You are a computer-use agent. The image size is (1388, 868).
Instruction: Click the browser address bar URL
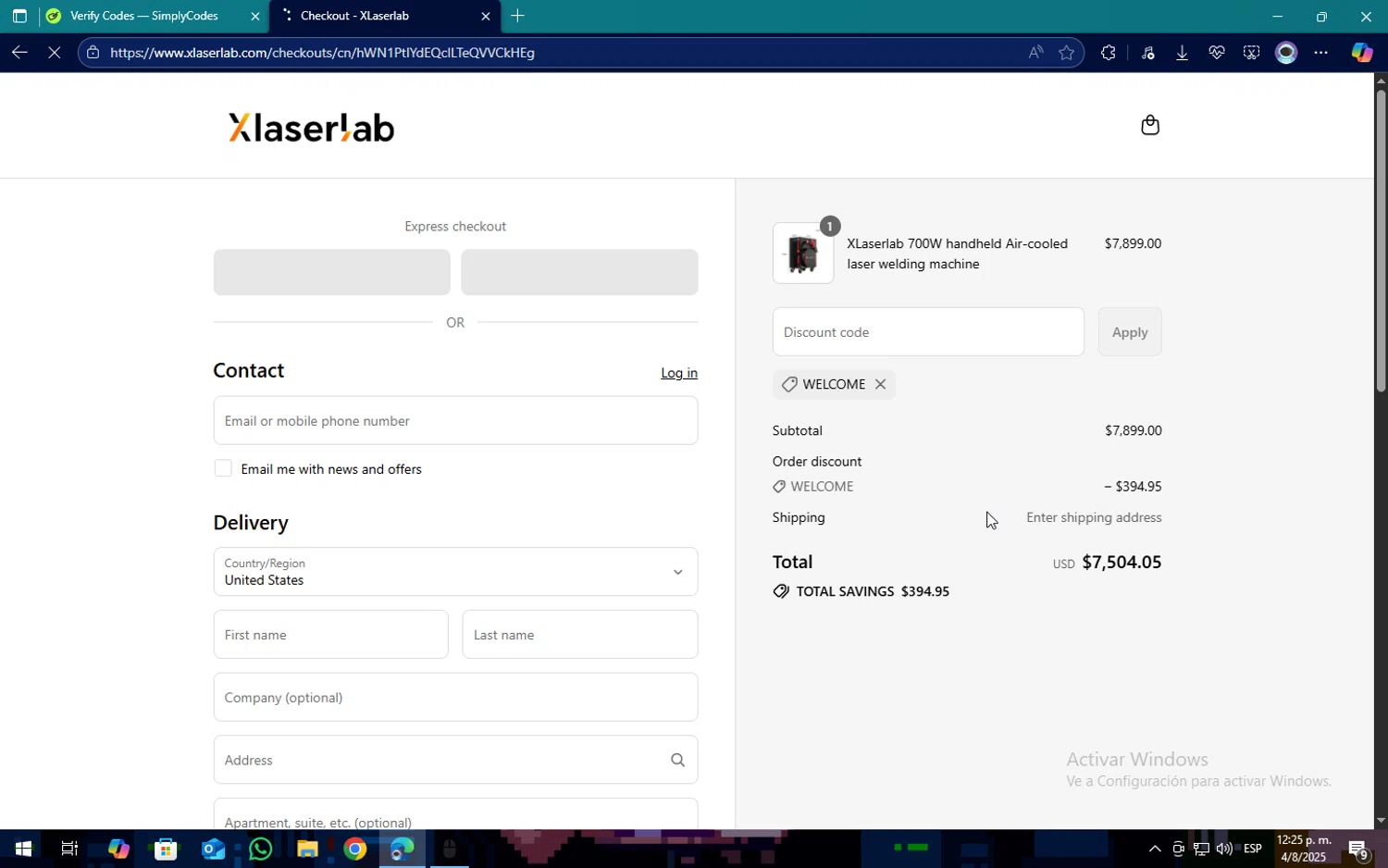(322, 53)
